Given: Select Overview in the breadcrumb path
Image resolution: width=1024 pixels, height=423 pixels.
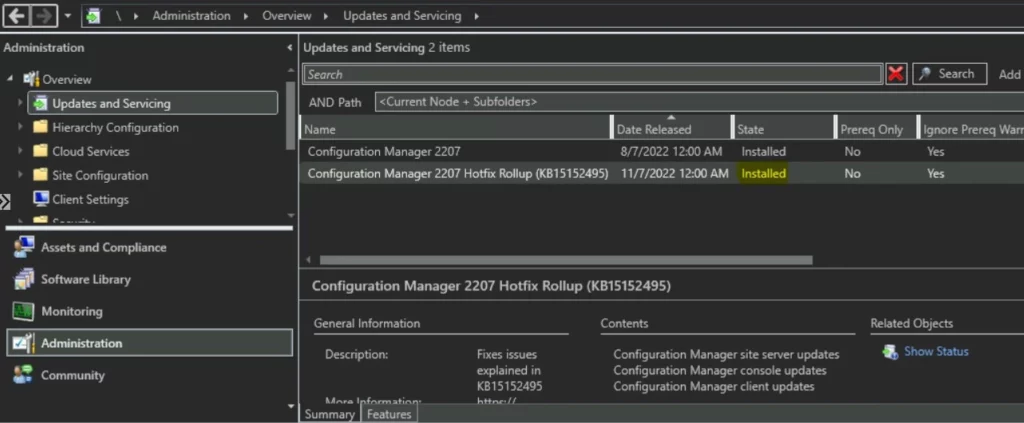Looking at the screenshot, I should point(287,16).
